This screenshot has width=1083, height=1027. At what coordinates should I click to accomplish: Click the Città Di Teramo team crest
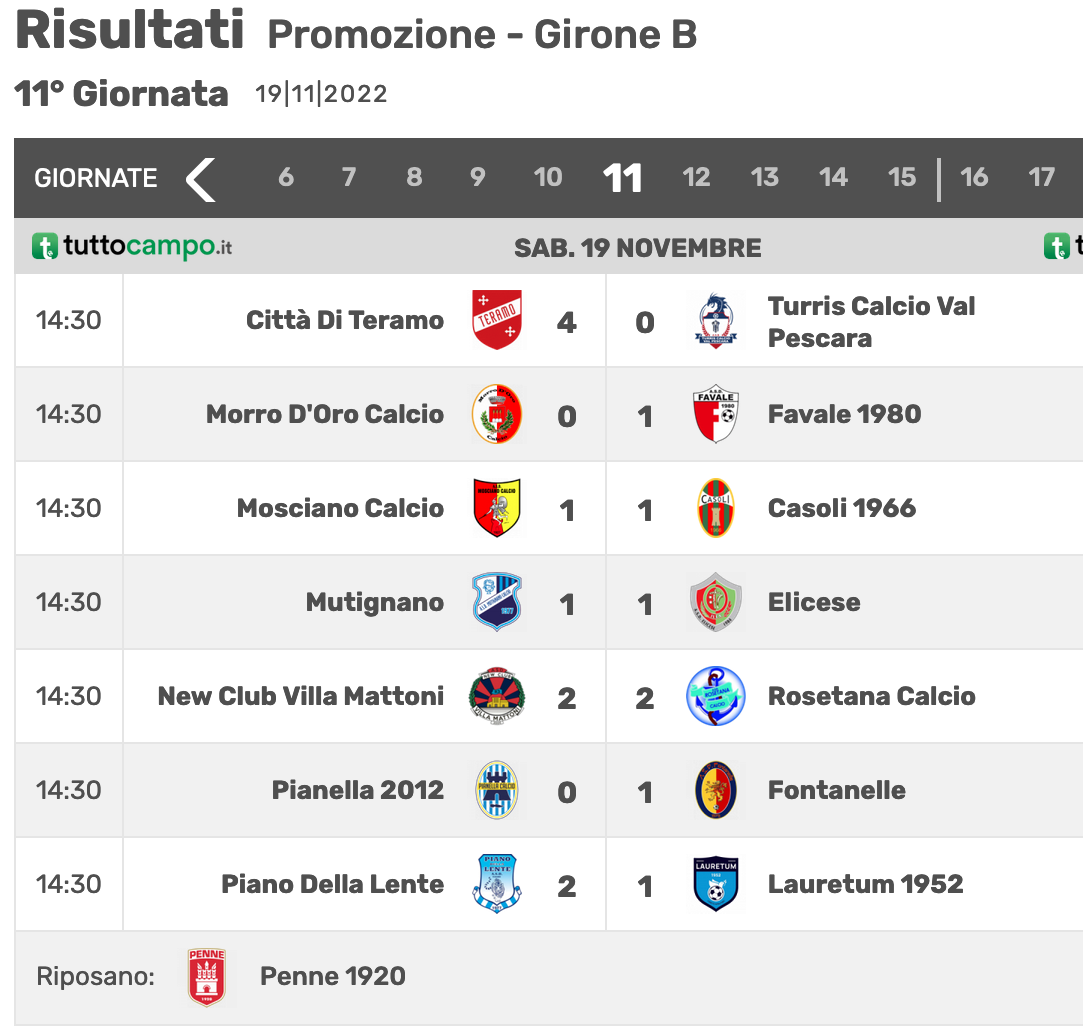(x=497, y=320)
